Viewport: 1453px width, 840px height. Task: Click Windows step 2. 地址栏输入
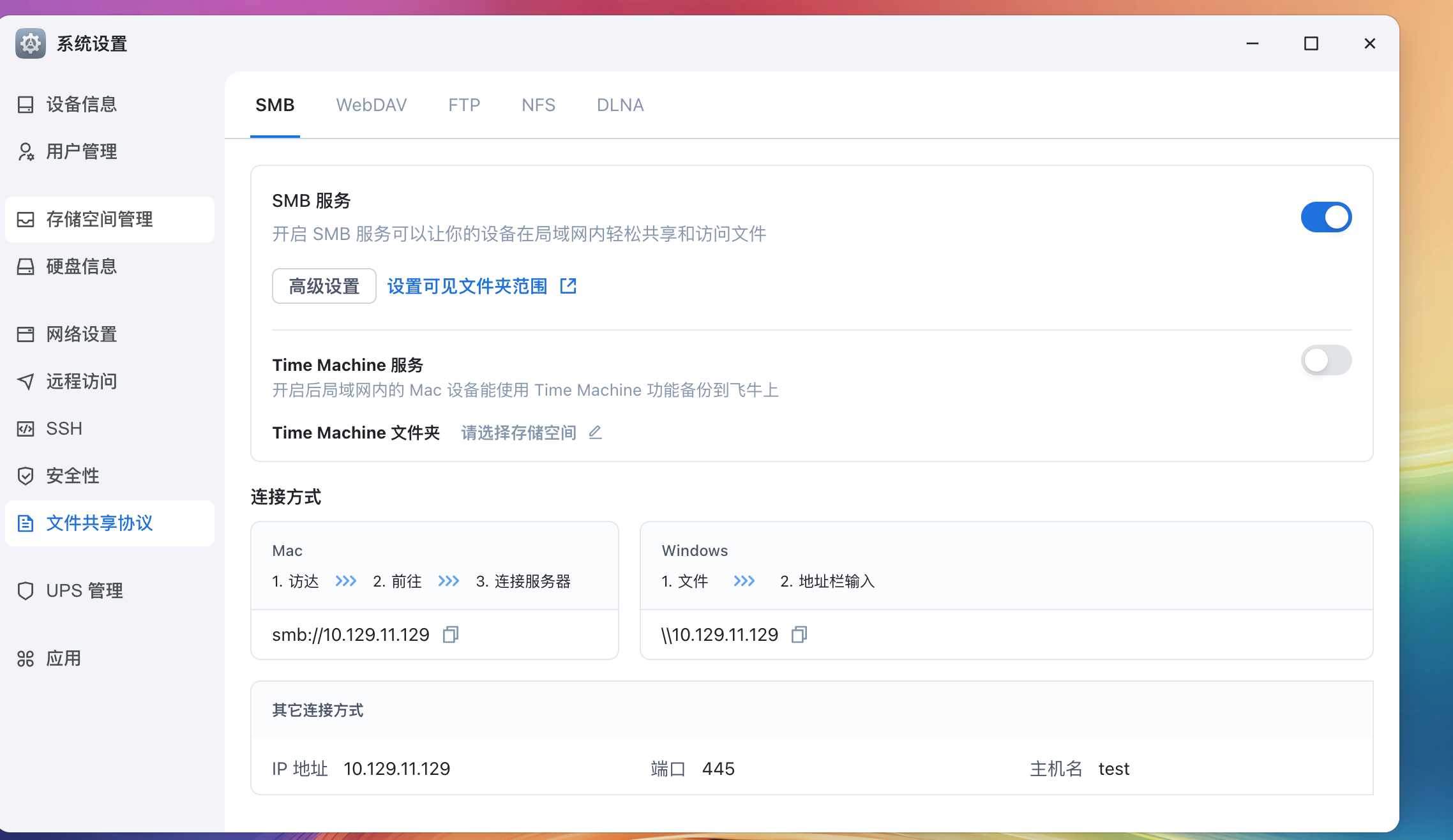[x=827, y=581]
